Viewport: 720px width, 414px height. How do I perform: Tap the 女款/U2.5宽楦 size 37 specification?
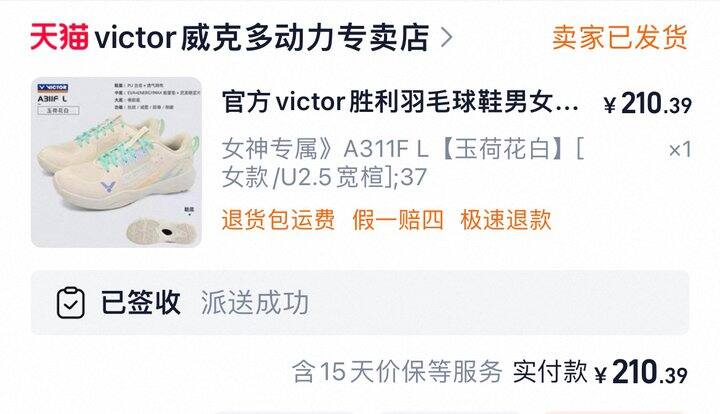point(324,177)
